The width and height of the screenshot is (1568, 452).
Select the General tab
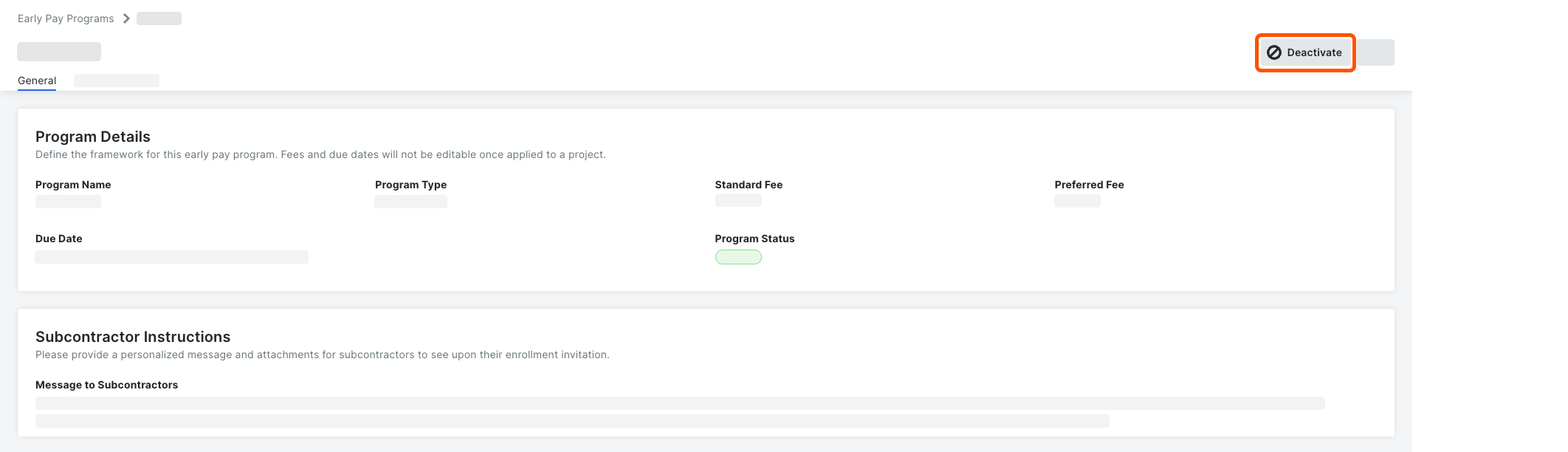[x=37, y=81]
